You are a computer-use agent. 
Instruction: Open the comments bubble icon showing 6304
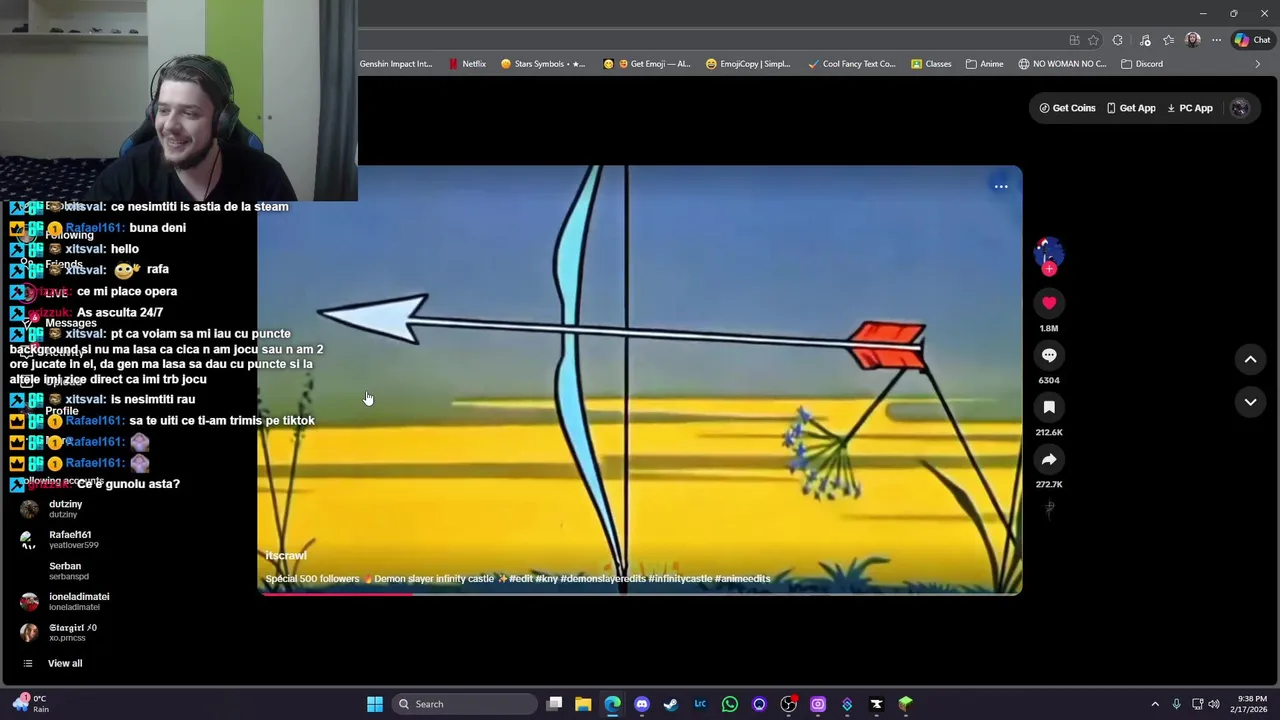pos(1049,355)
